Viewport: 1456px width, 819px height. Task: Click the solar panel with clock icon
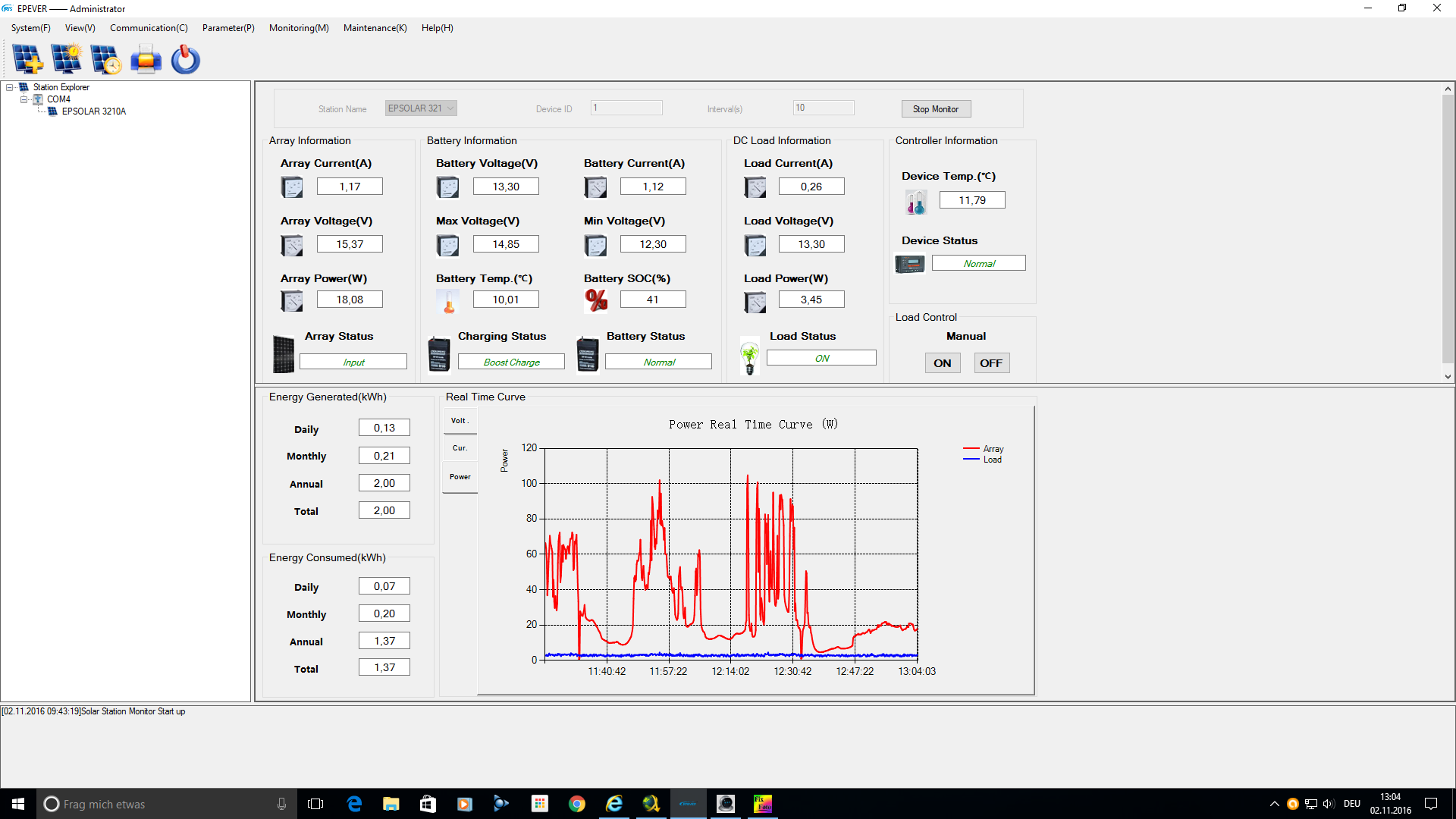pos(105,59)
